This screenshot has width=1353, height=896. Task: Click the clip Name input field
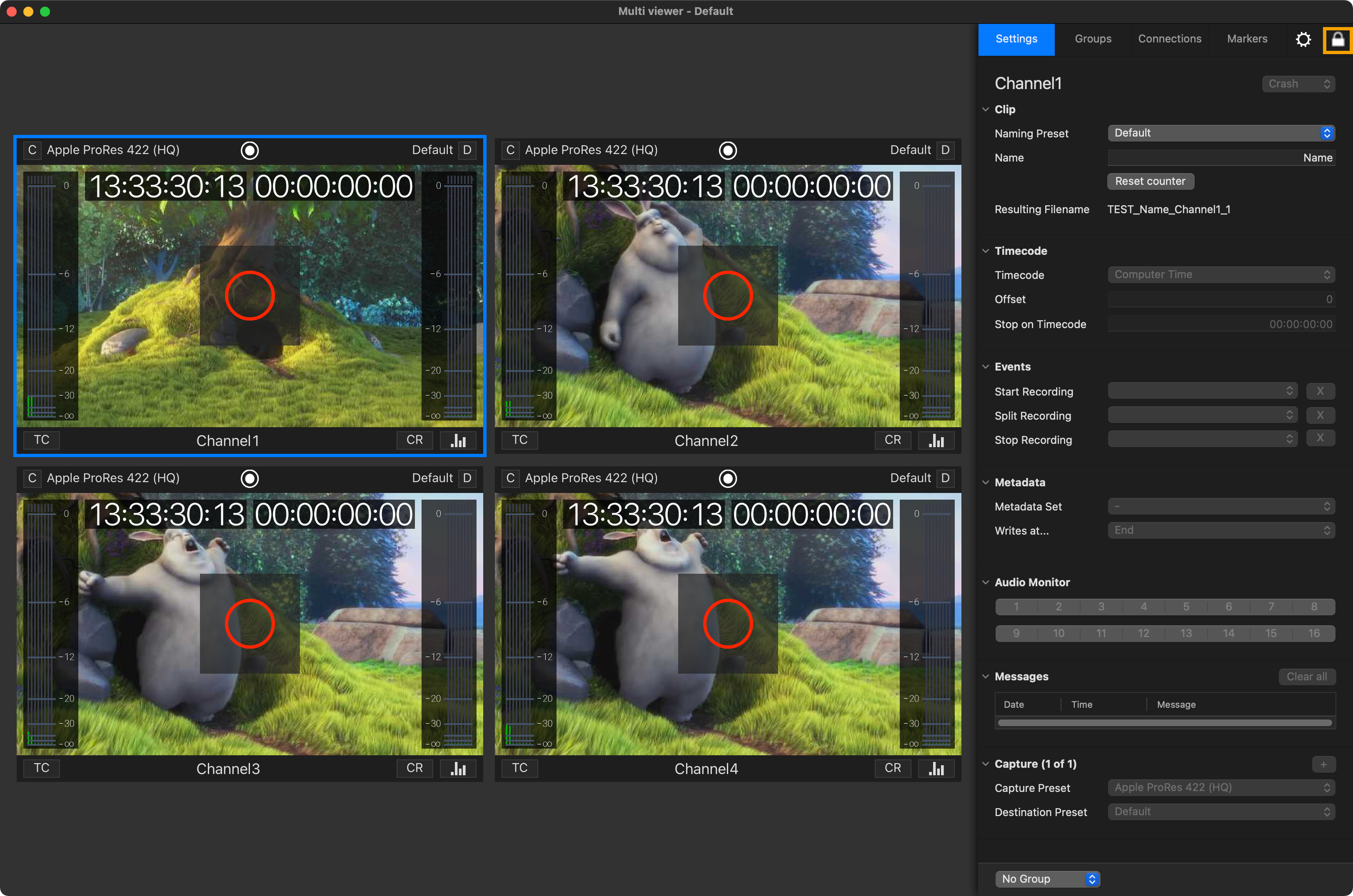(x=1221, y=158)
